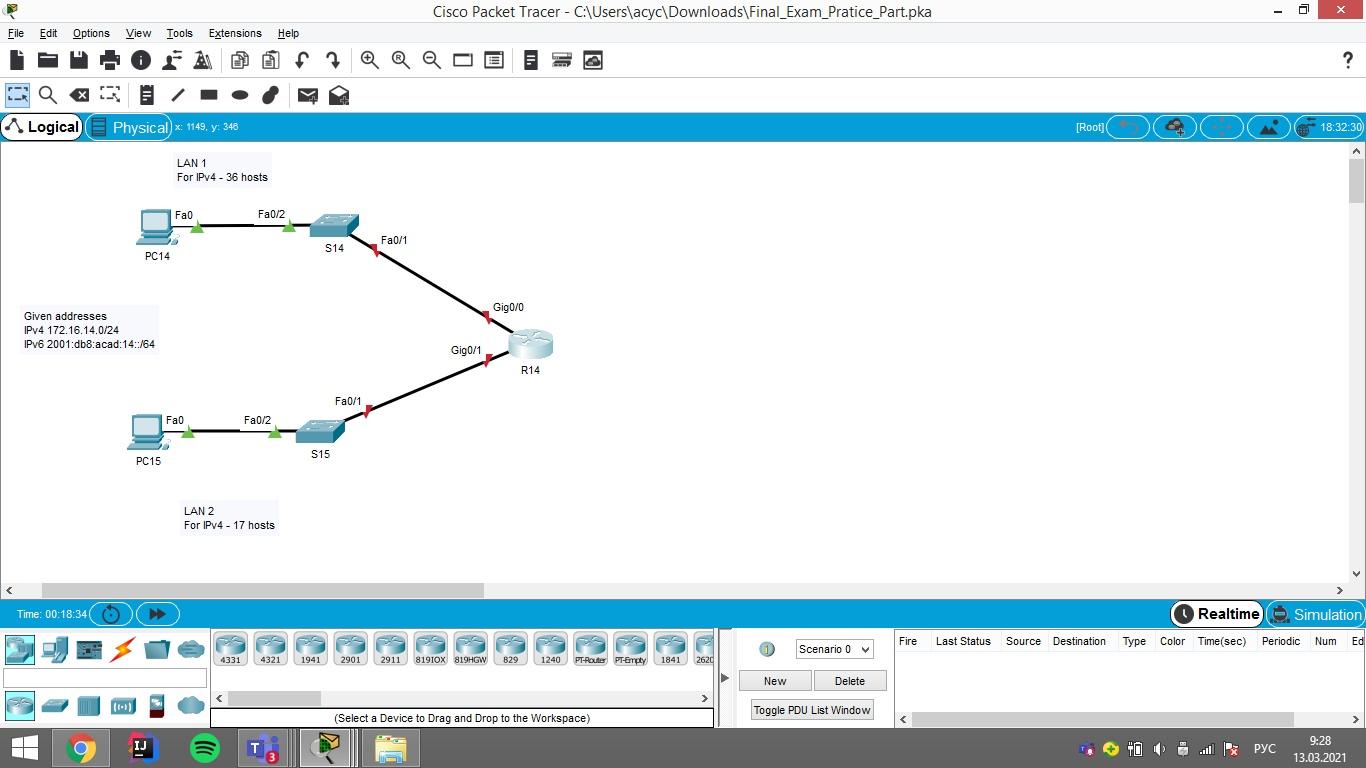Pick the Draw Ellipse tool
This screenshot has height=768, width=1366.
(x=240, y=95)
